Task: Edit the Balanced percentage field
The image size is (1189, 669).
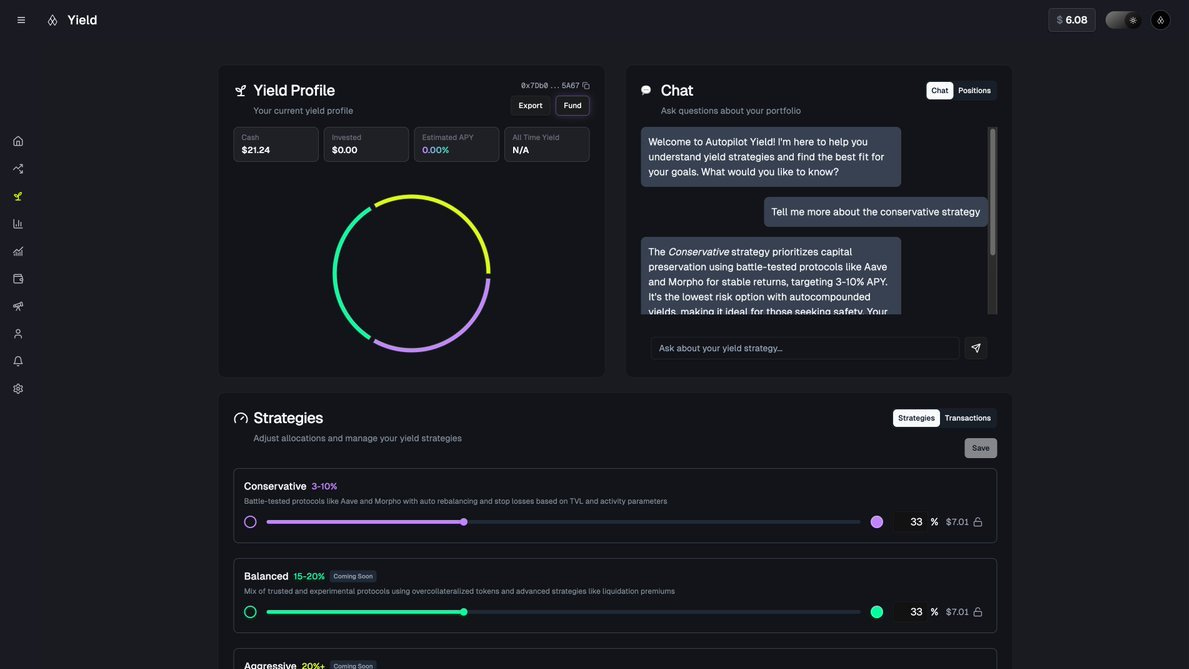Action: (911, 612)
